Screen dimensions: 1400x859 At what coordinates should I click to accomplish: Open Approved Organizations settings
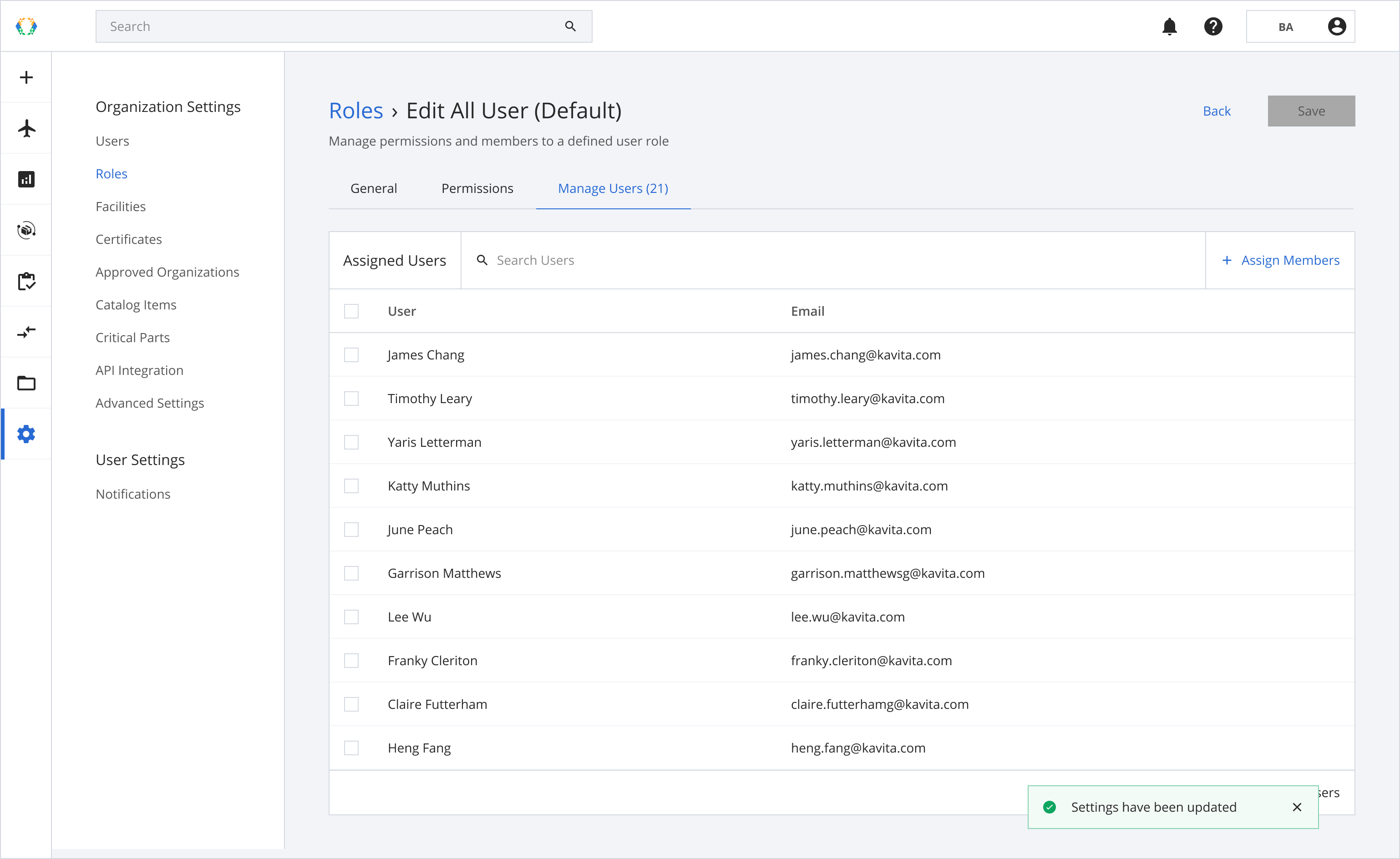(x=167, y=272)
